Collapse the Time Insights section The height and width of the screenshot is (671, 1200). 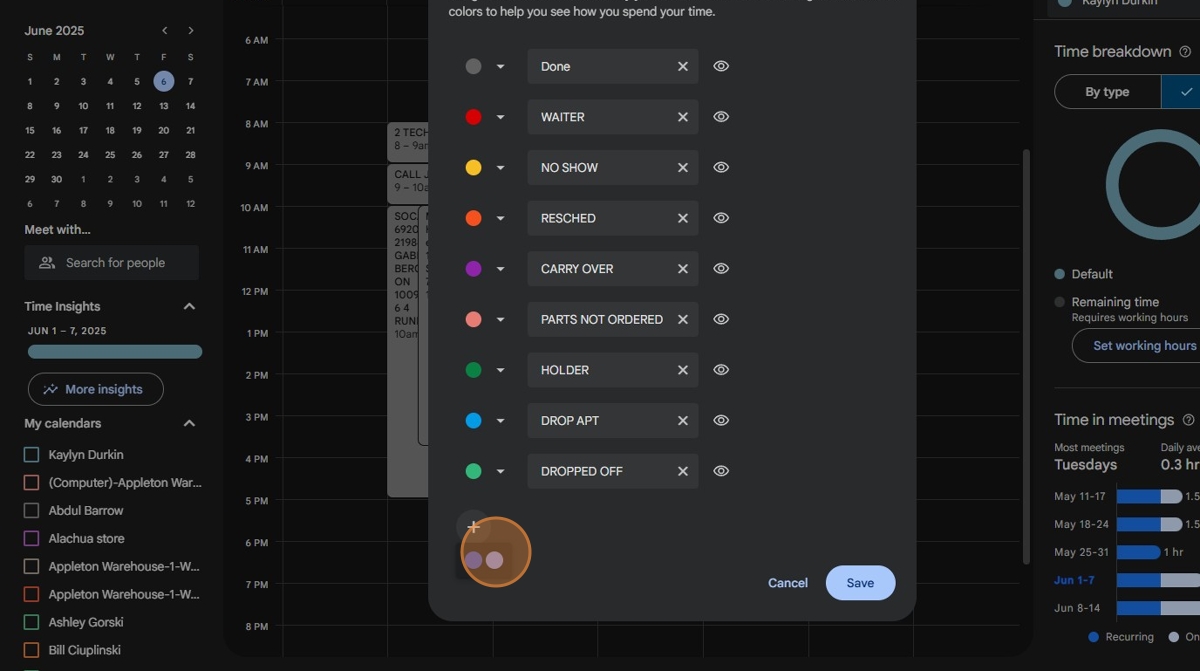[x=189, y=307]
